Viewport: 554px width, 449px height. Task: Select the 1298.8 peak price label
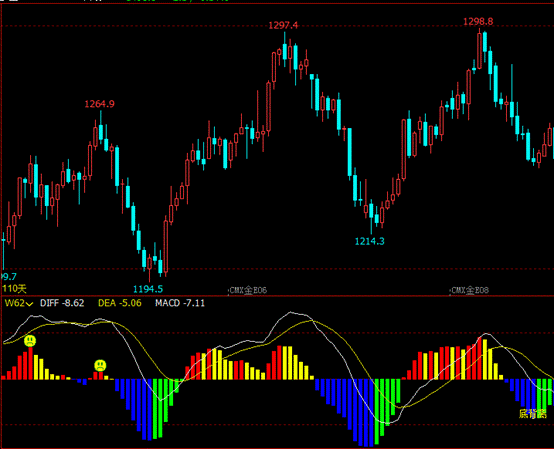pos(478,22)
